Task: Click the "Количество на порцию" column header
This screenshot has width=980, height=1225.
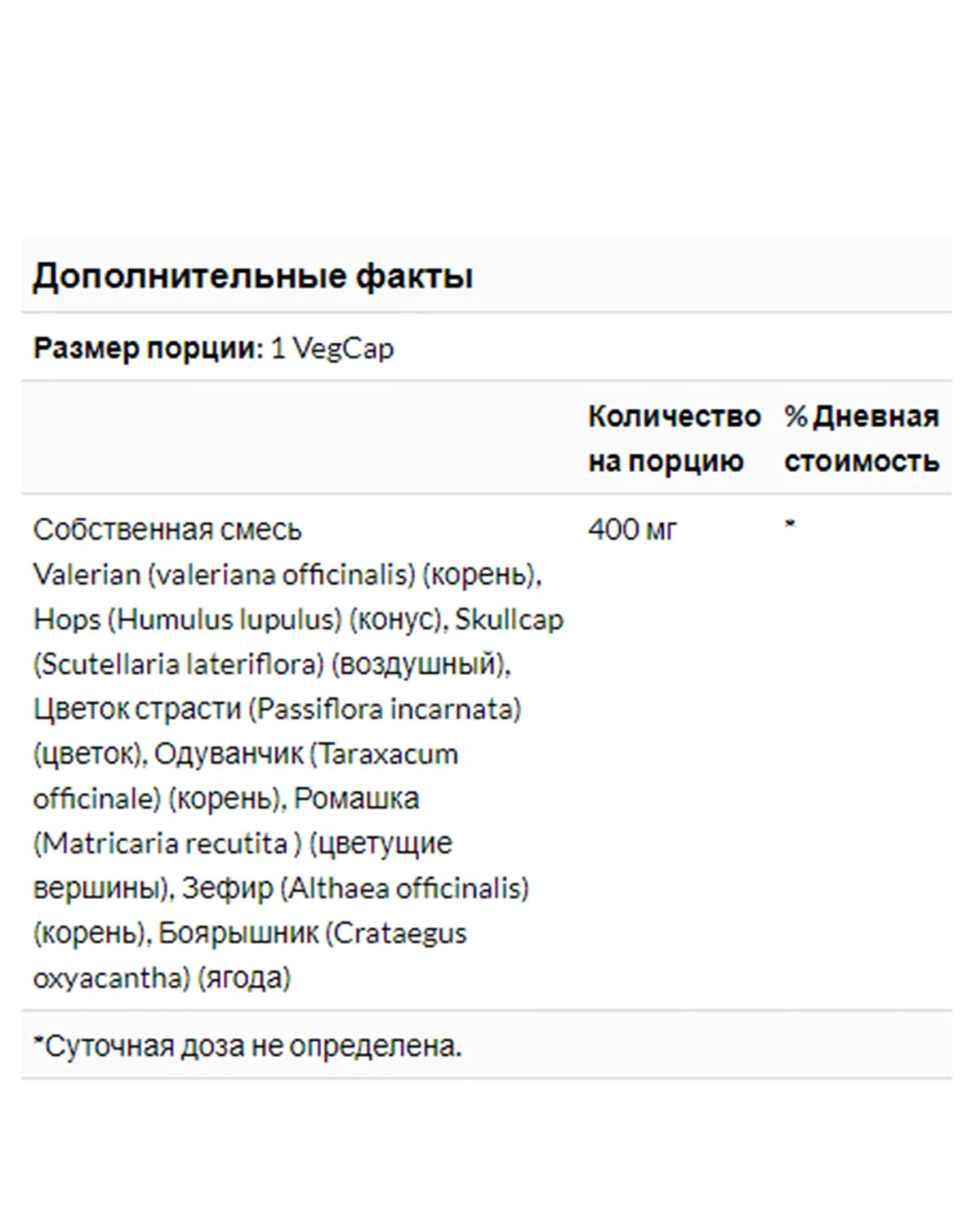Action: coord(674,439)
